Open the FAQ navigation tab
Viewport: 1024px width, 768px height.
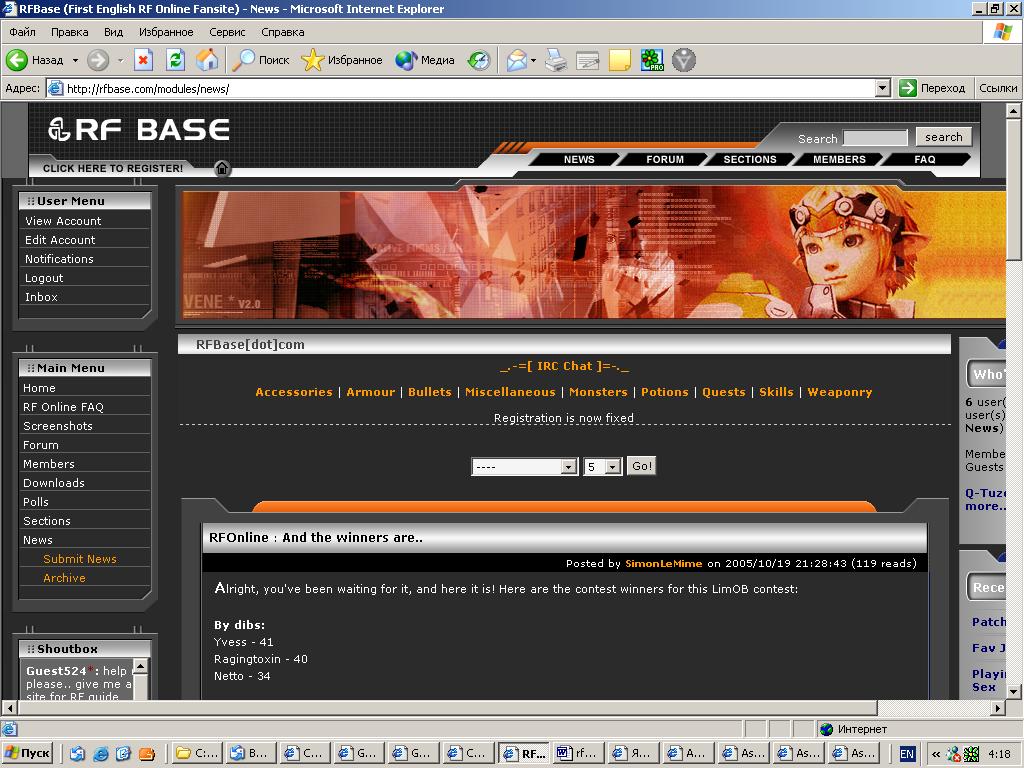(925, 159)
